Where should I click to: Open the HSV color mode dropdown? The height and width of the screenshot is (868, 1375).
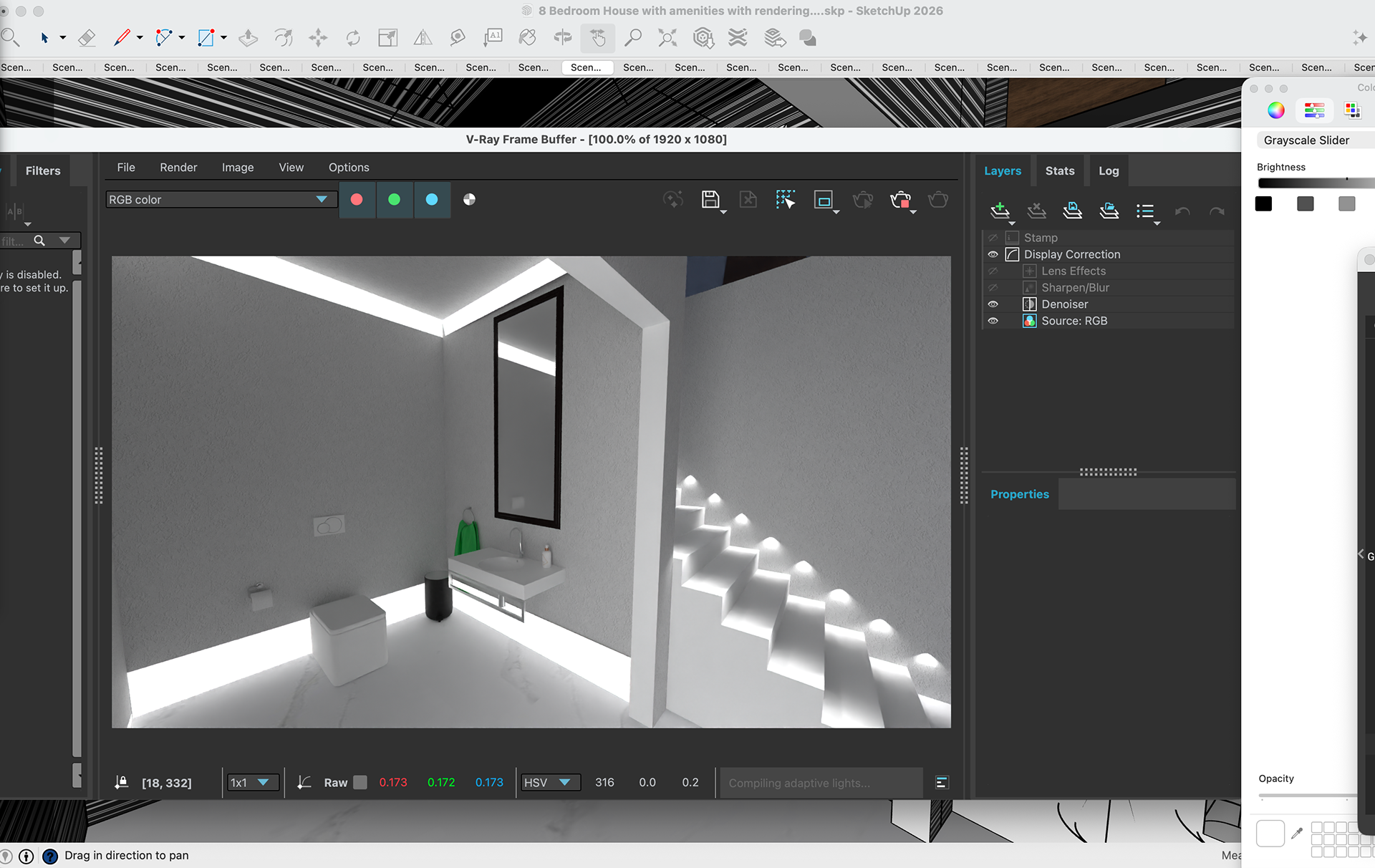(549, 783)
